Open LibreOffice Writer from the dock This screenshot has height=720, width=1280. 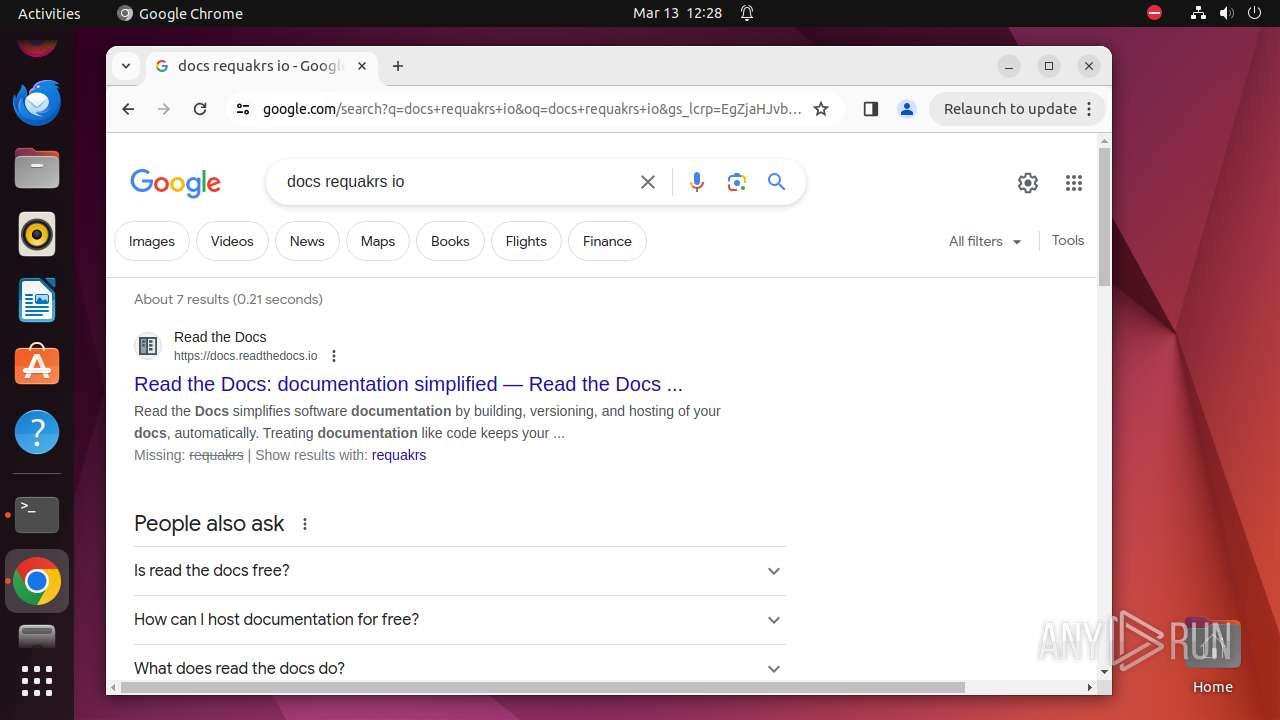click(x=37, y=300)
